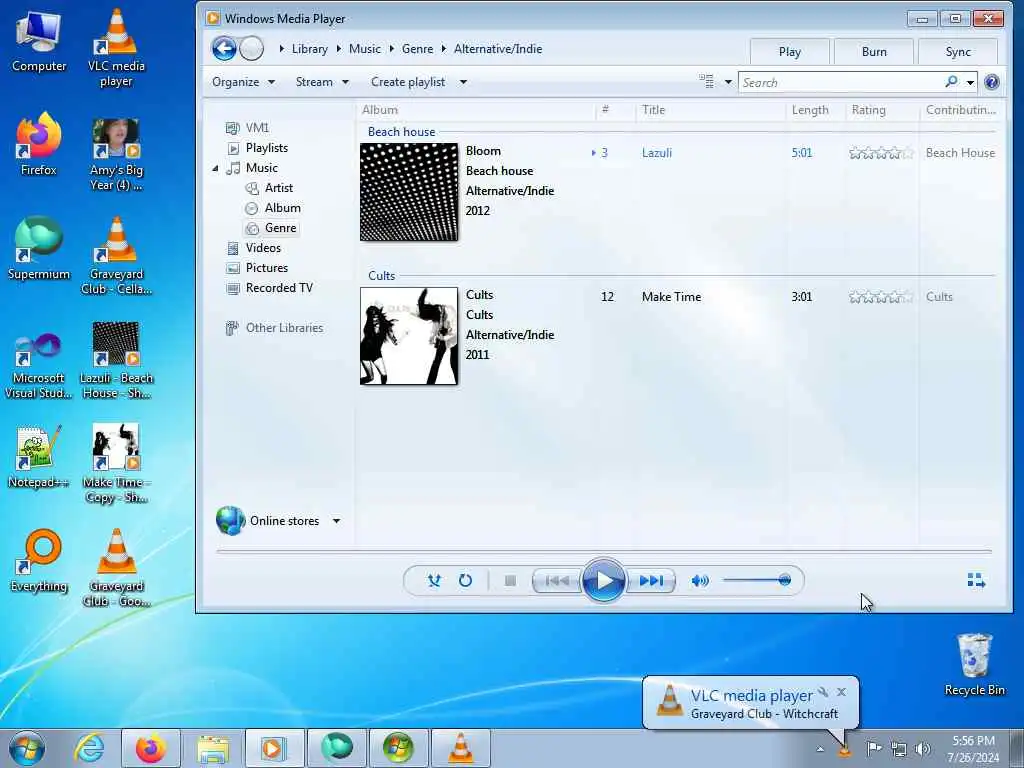Screen dimensions: 1024x768
Task: Select the Recycle Bin desktop icon
Action: pos(974,665)
